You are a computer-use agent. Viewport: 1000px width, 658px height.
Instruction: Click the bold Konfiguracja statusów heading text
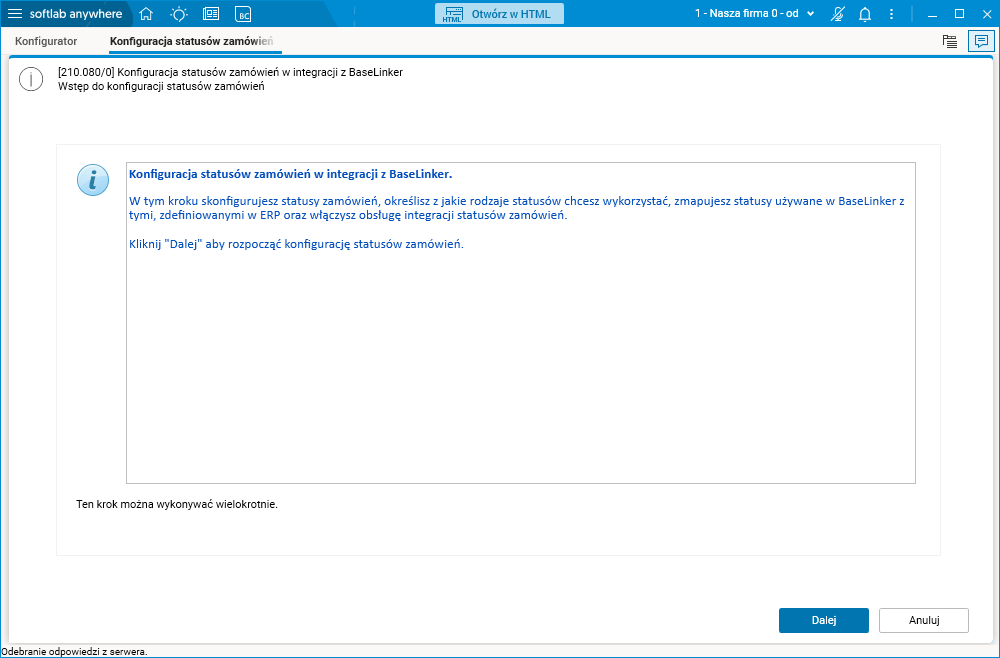coord(290,173)
